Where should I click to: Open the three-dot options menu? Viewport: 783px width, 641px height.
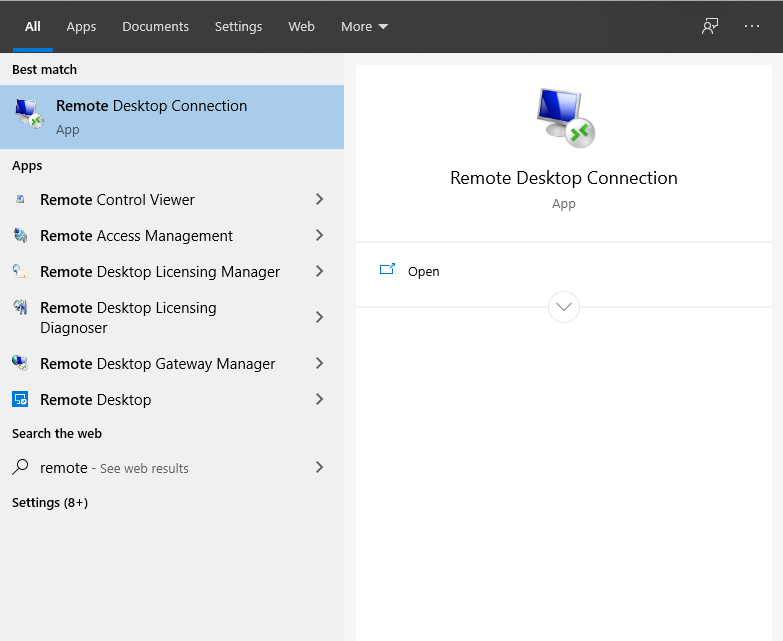[x=752, y=26]
